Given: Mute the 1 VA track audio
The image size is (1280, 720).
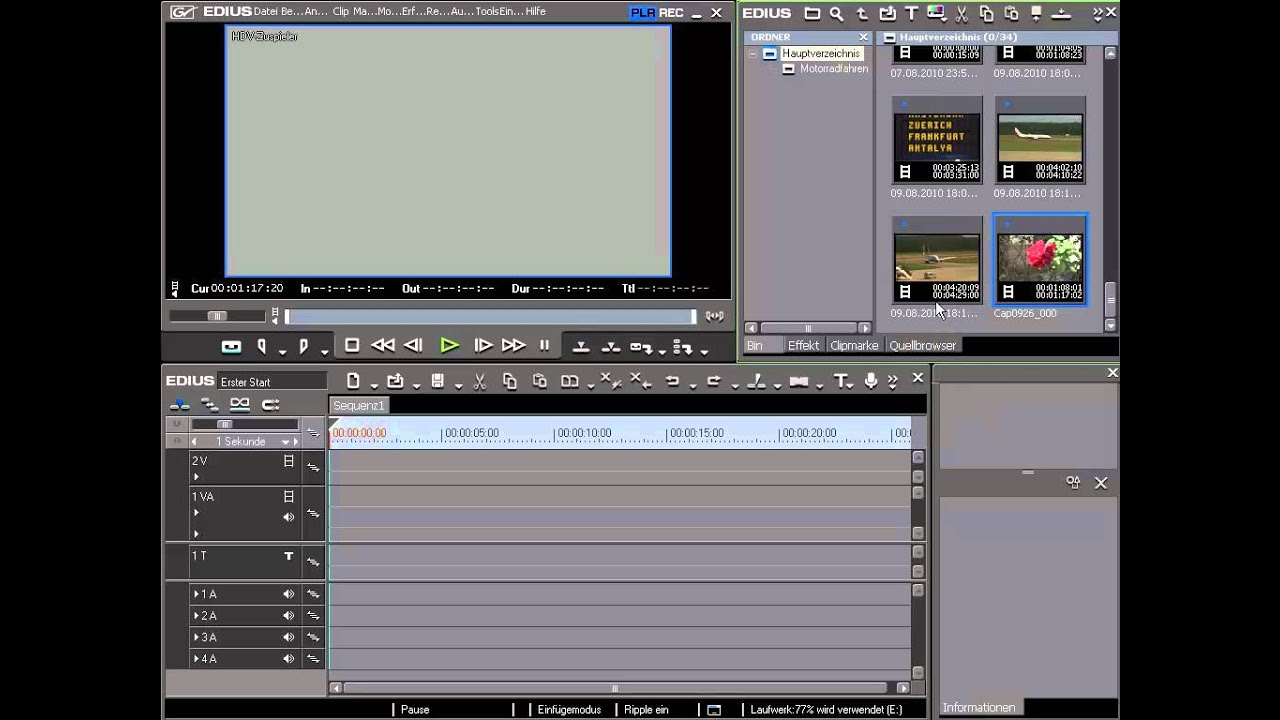Looking at the screenshot, I should point(288,517).
